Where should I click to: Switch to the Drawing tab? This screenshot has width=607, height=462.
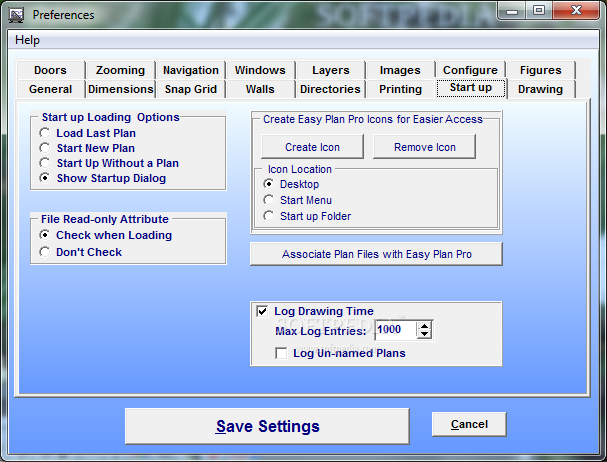[x=540, y=89]
